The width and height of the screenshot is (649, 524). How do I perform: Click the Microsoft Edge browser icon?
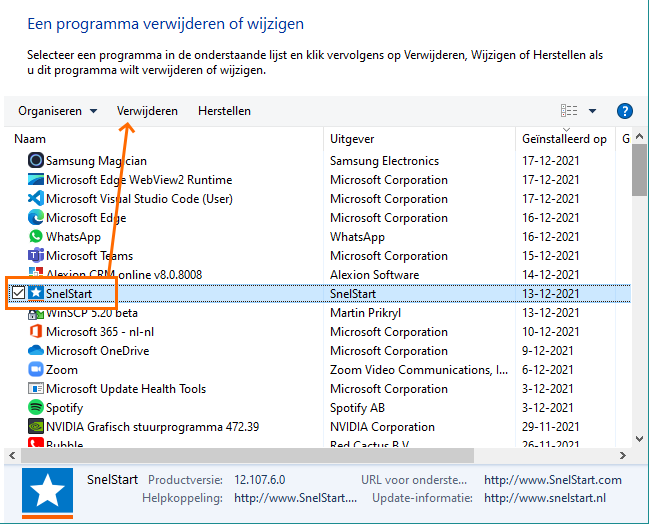point(36,217)
